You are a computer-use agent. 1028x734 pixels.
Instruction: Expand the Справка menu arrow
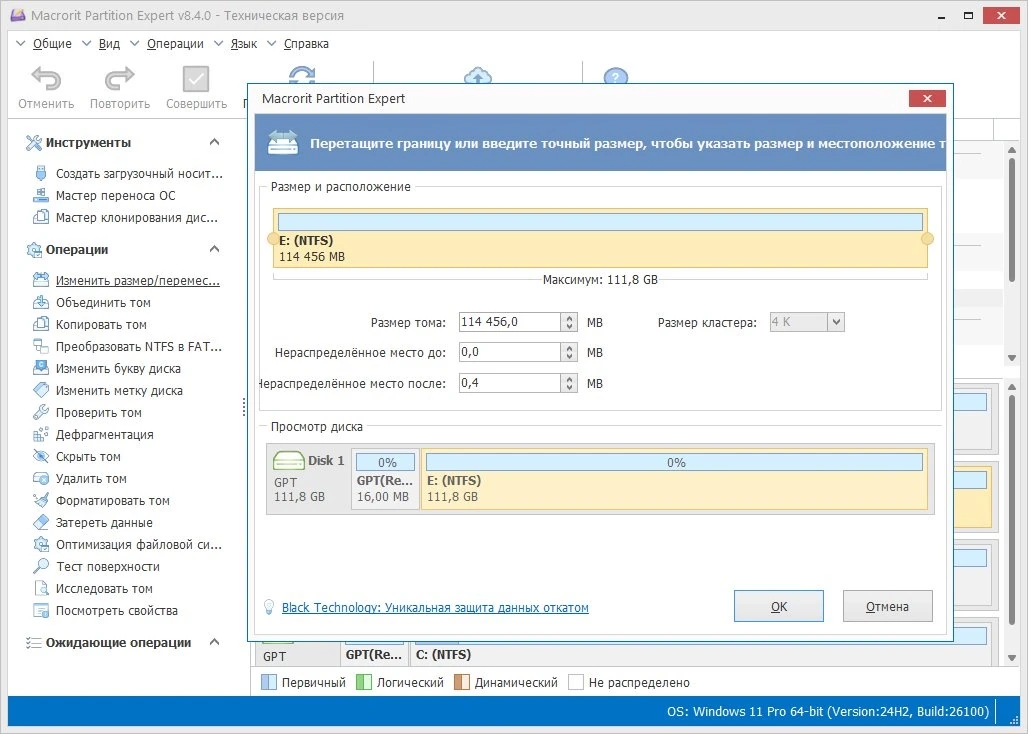coord(271,44)
